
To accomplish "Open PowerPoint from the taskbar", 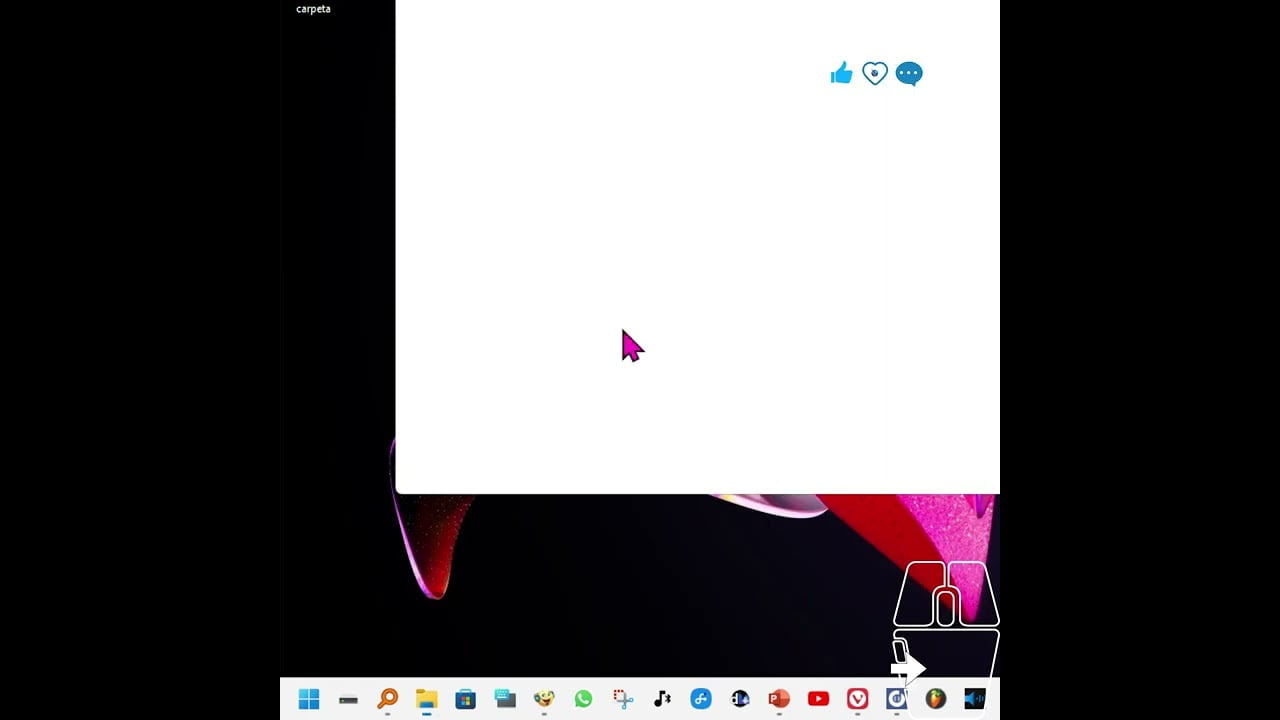I will pos(779,699).
